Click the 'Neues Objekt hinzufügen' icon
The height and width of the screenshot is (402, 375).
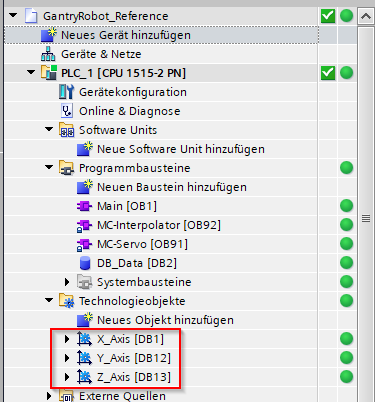pos(84,320)
